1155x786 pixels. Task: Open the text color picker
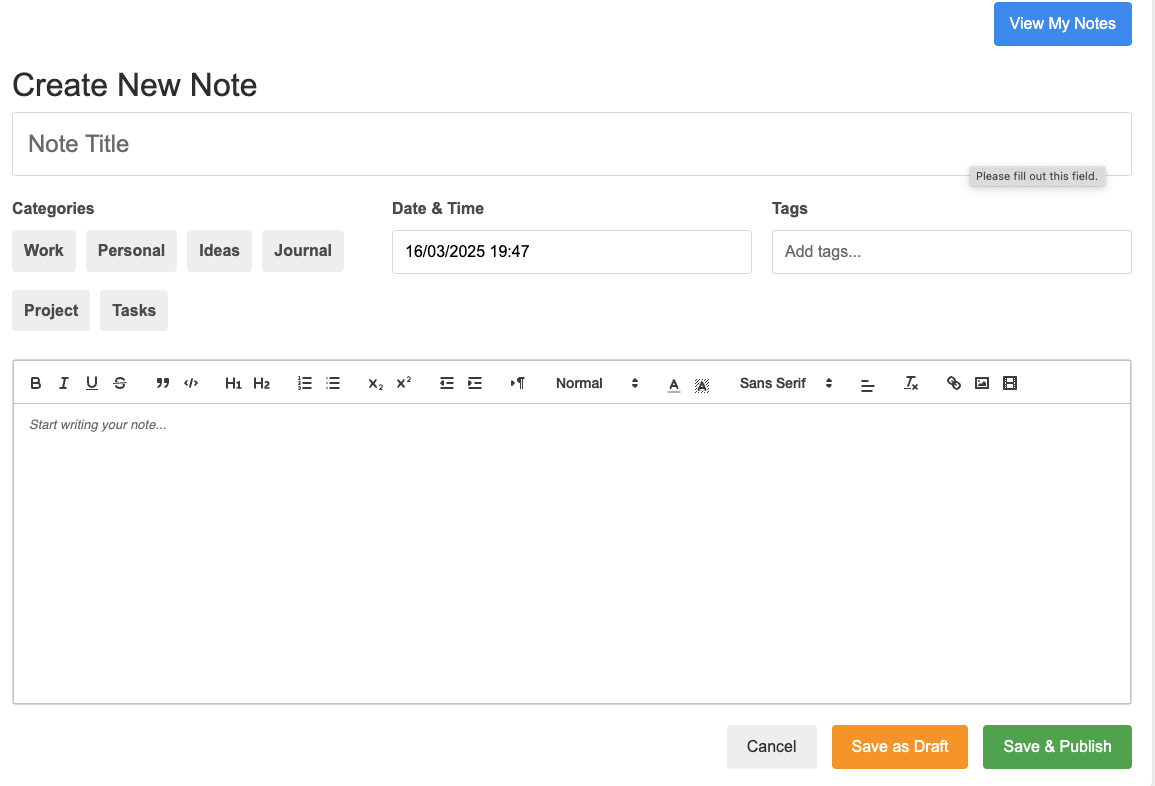(674, 383)
